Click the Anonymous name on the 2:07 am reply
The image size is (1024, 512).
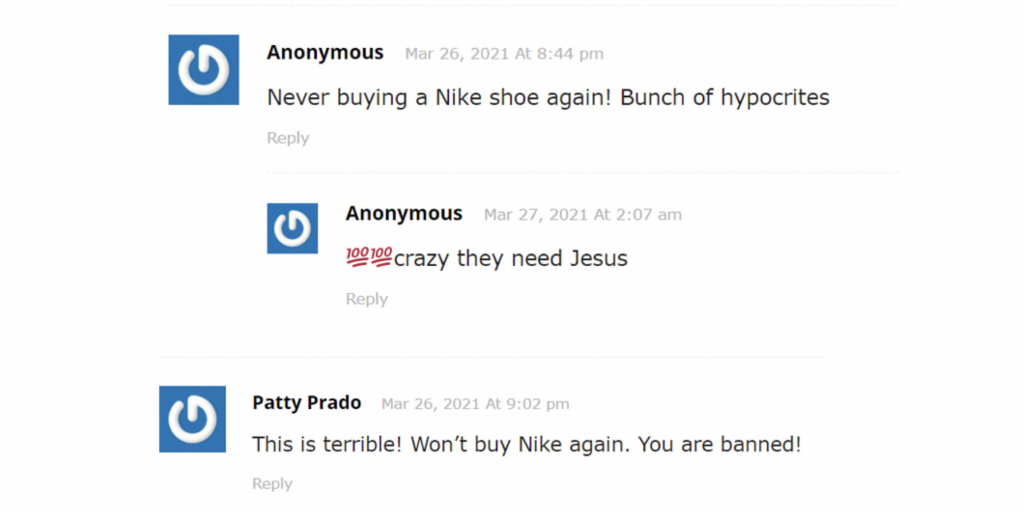[x=404, y=213]
